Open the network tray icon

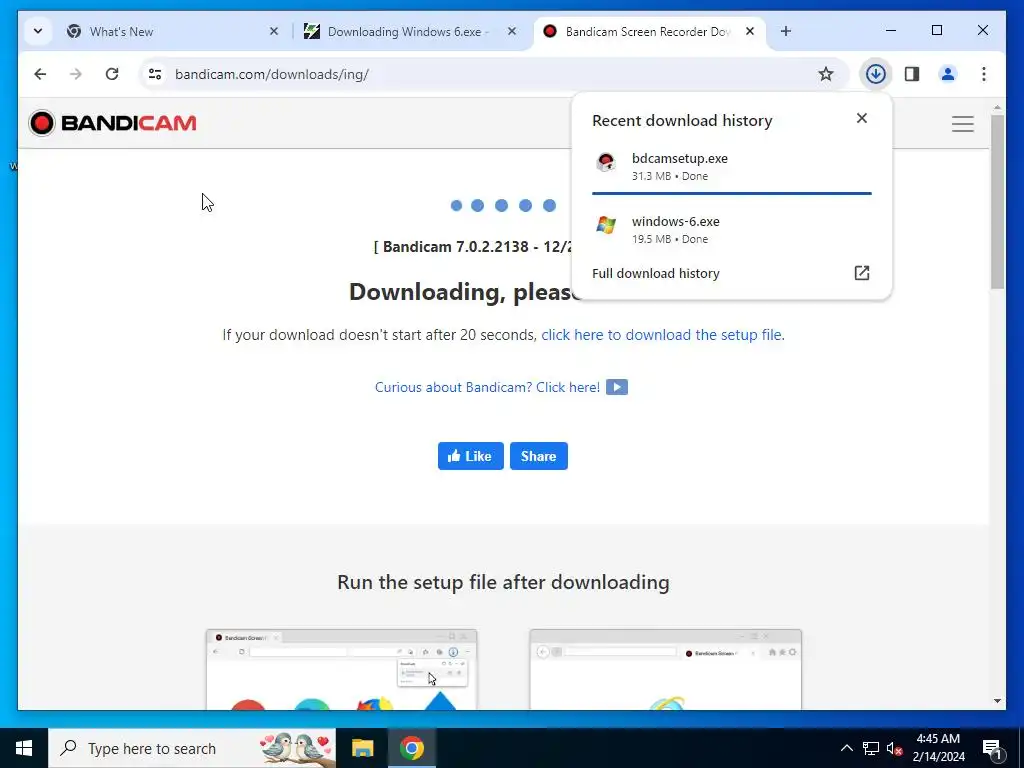[871, 748]
